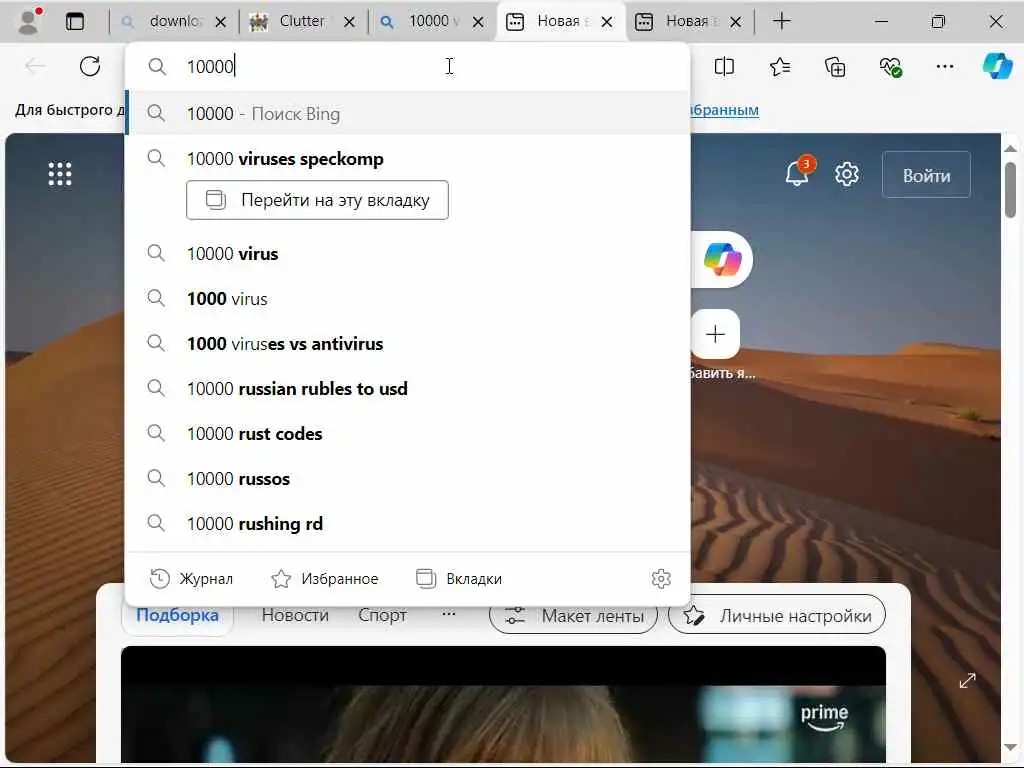Click scrollbar down arrow
The image size is (1024, 768).
tap(1010, 747)
